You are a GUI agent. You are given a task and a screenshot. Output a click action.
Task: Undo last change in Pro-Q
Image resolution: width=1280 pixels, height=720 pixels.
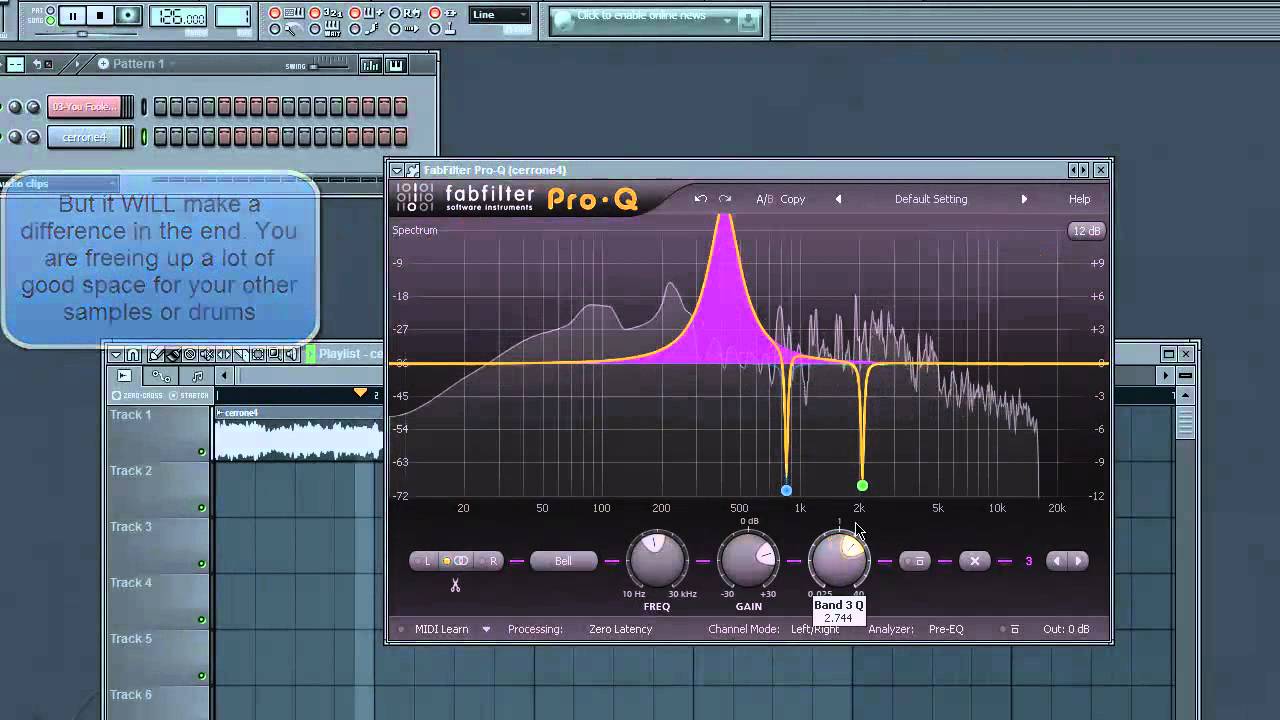[x=701, y=199]
